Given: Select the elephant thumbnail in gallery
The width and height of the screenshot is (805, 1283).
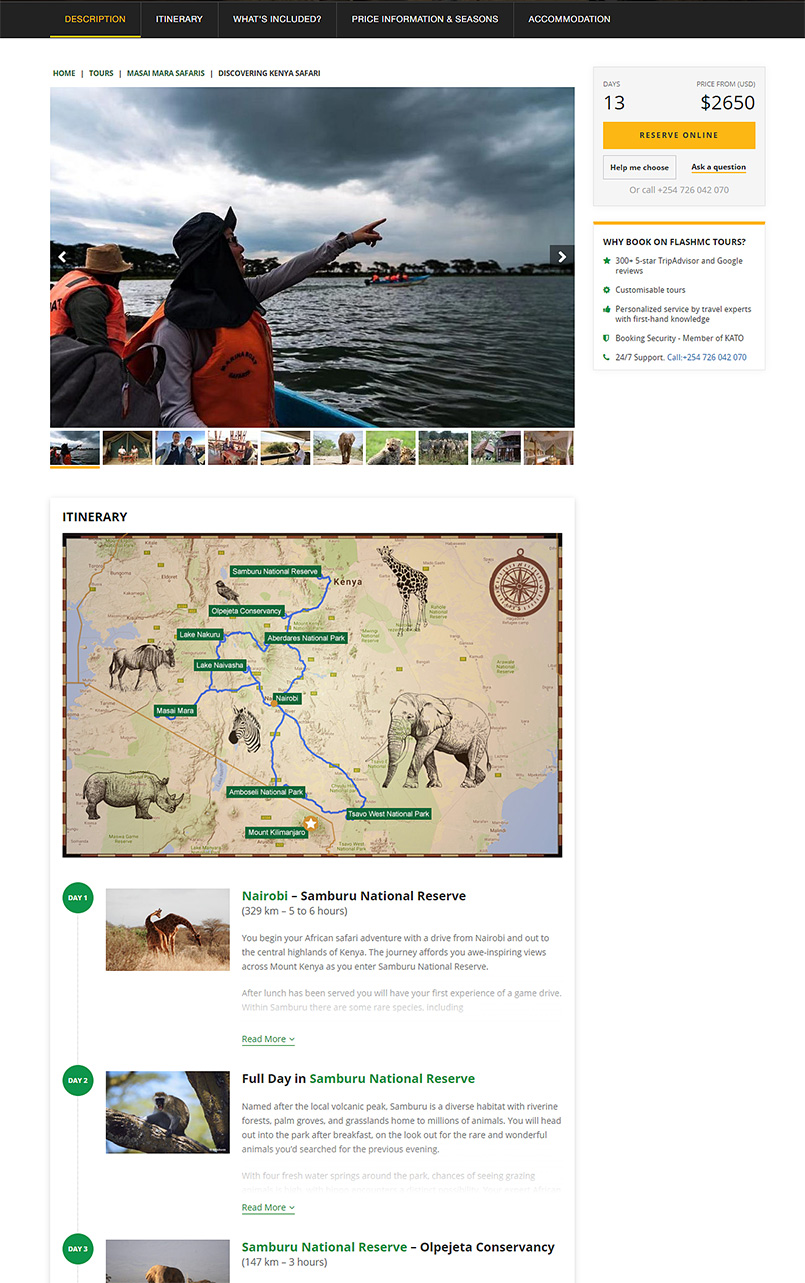Looking at the screenshot, I should point(338,448).
